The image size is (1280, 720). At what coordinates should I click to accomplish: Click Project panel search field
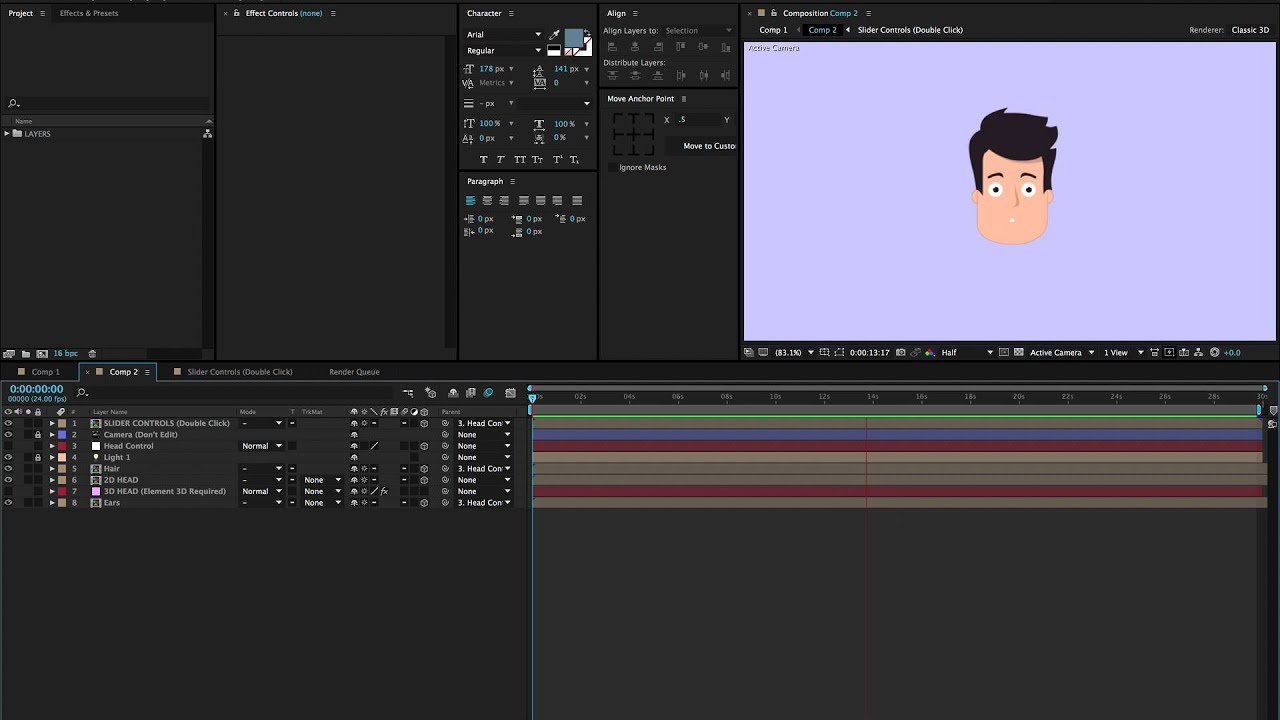tap(110, 103)
